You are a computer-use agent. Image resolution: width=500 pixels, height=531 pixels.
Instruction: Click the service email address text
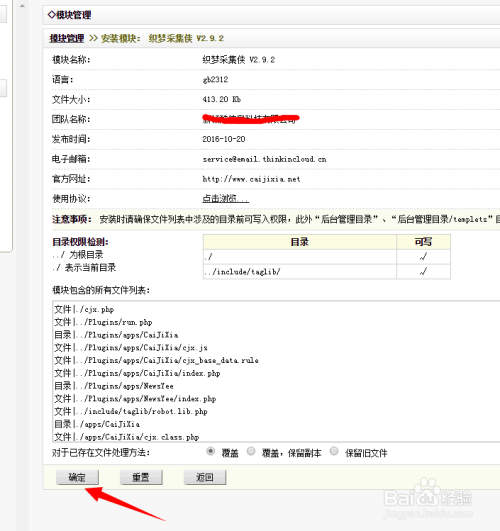click(x=265, y=159)
